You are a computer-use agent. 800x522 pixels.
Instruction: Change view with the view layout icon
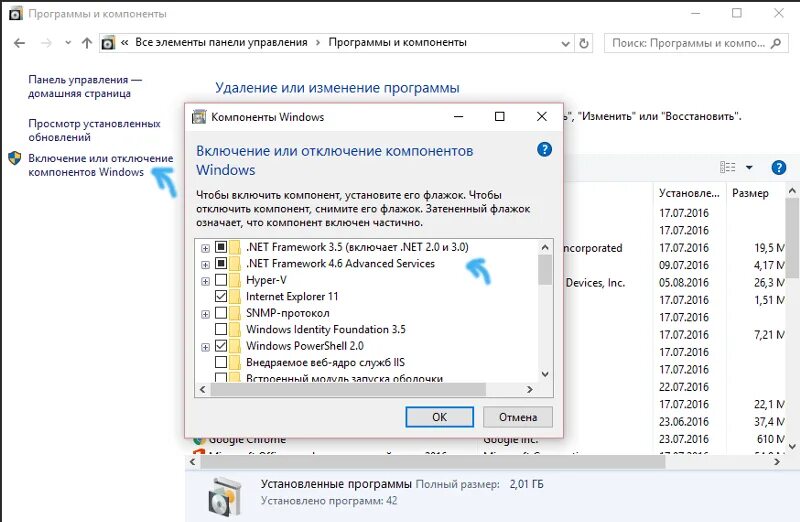(x=728, y=167)
